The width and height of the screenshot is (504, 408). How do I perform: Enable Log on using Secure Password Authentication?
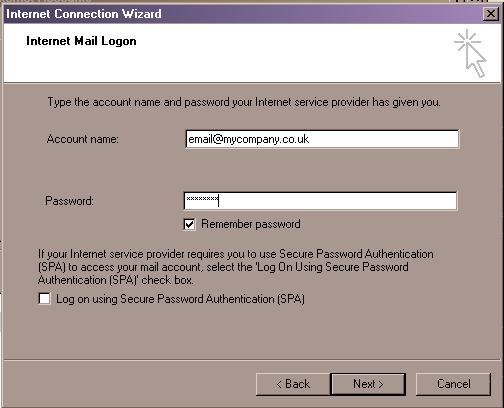(44, 298)
